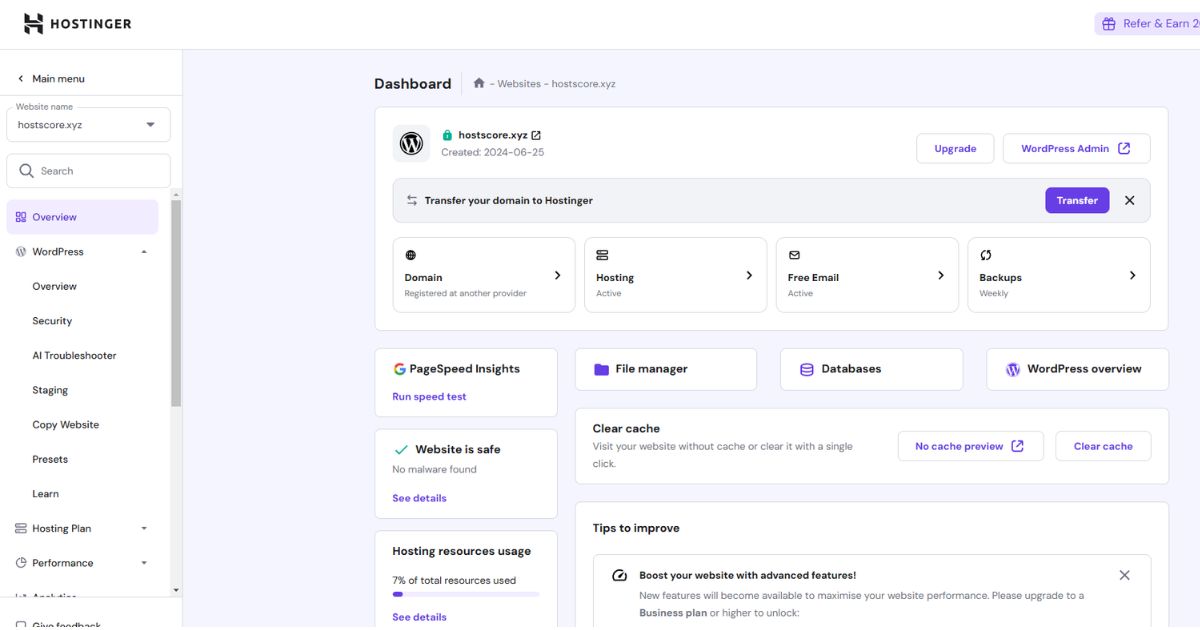Close the Boost your website tip
The width and height of the screenshot is (1200, 630).
(1124, 575)
